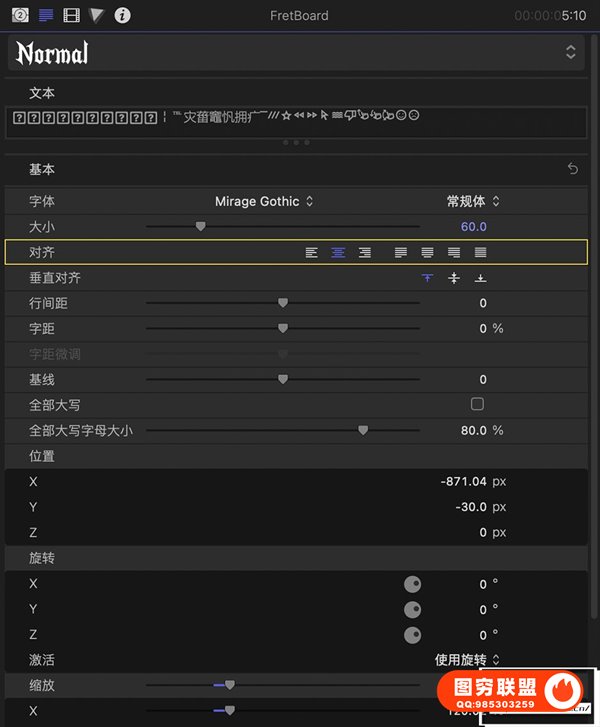Reset the 基本 section parameters
The height and width of the screenshot is (727, 600).
coord(573,169)
